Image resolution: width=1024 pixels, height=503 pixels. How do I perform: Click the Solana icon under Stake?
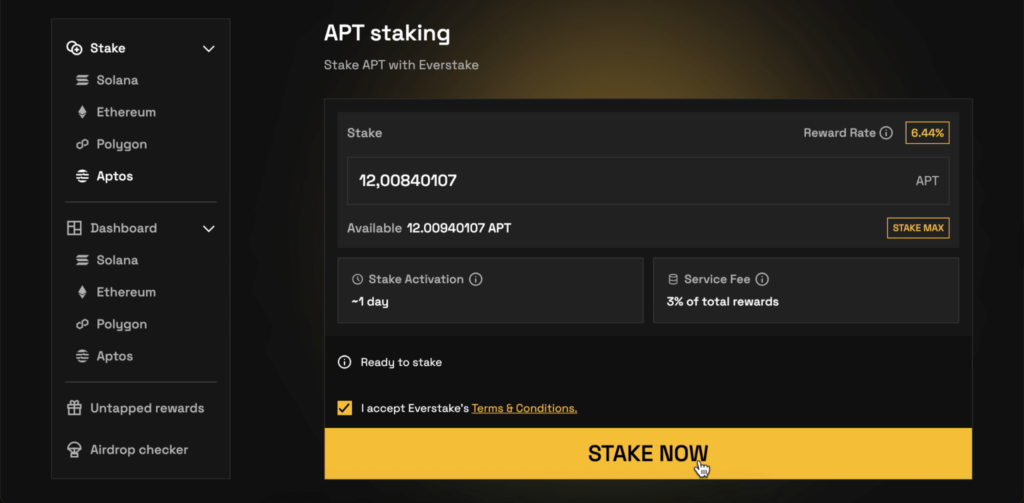[x=82, y=80]
